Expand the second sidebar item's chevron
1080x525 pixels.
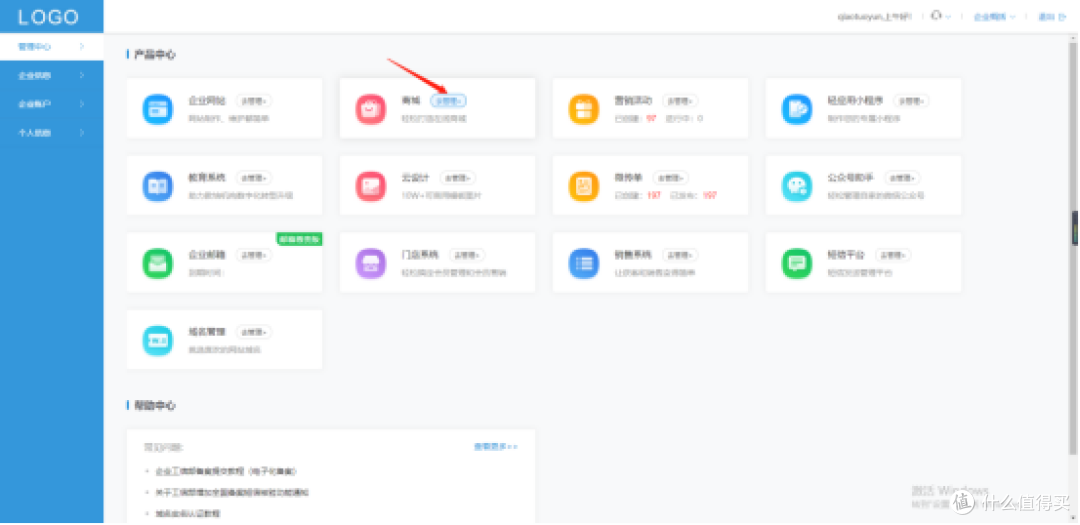82,75
